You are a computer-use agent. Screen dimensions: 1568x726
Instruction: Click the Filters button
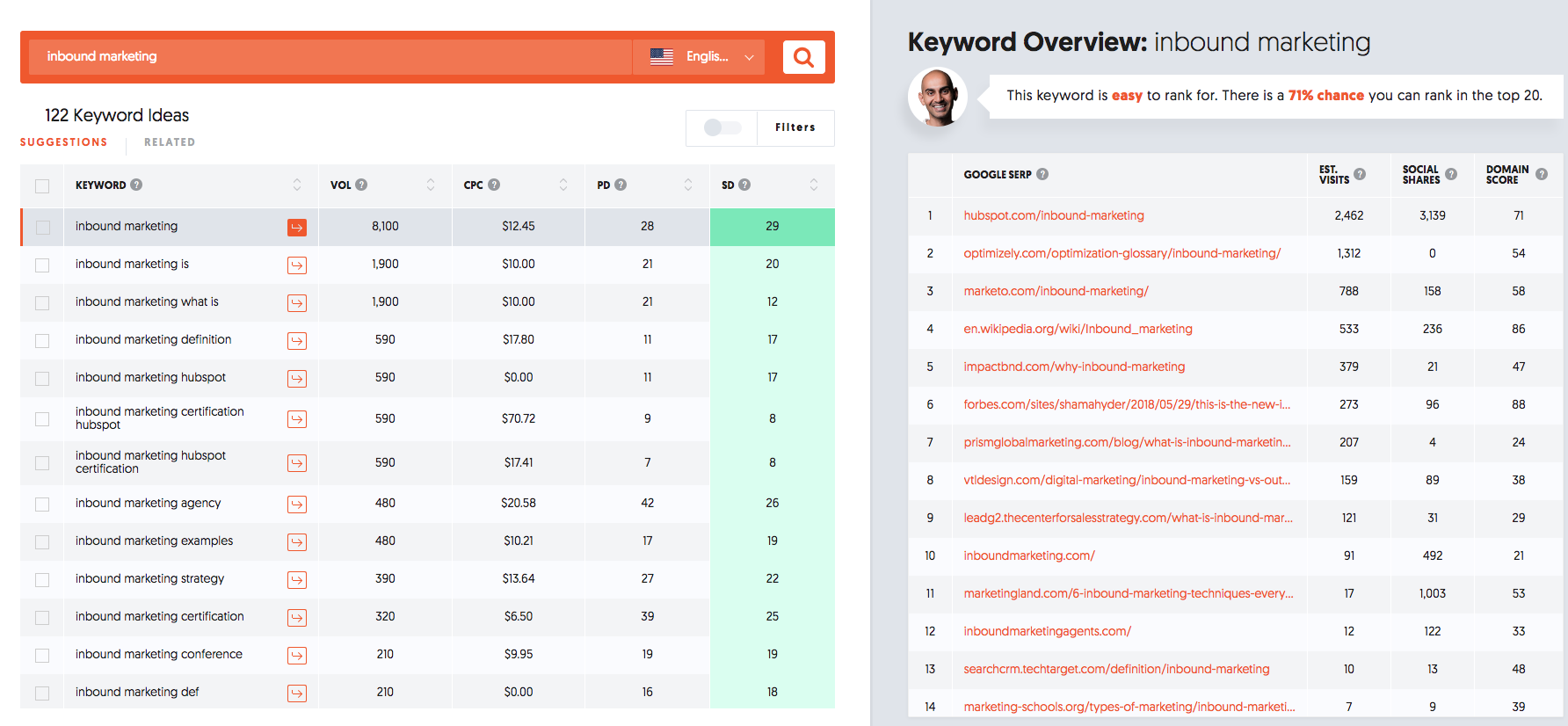(x=795, y=127)
